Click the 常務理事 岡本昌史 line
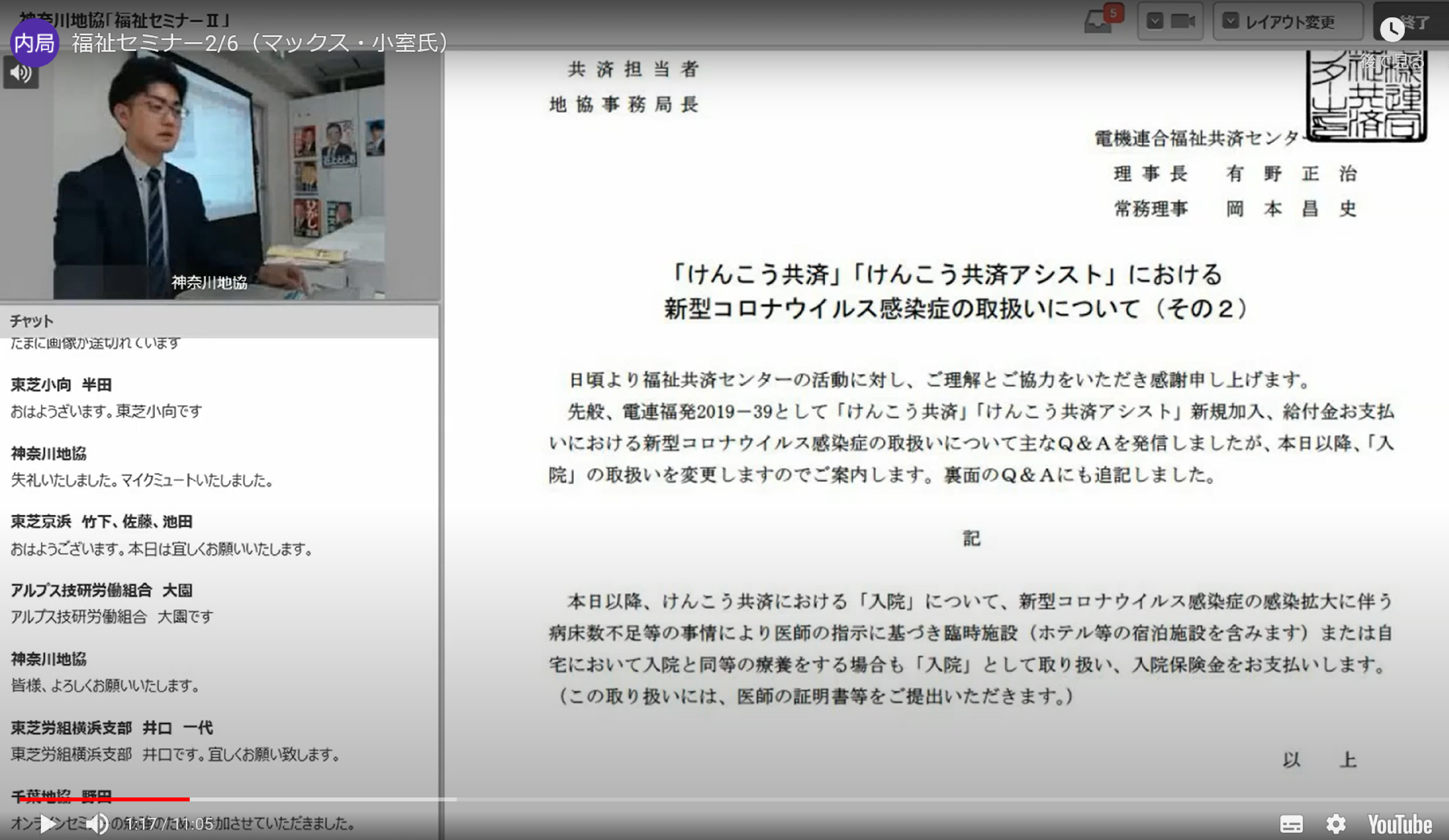Screen dimensions: 1449x840 point(1235,209)
